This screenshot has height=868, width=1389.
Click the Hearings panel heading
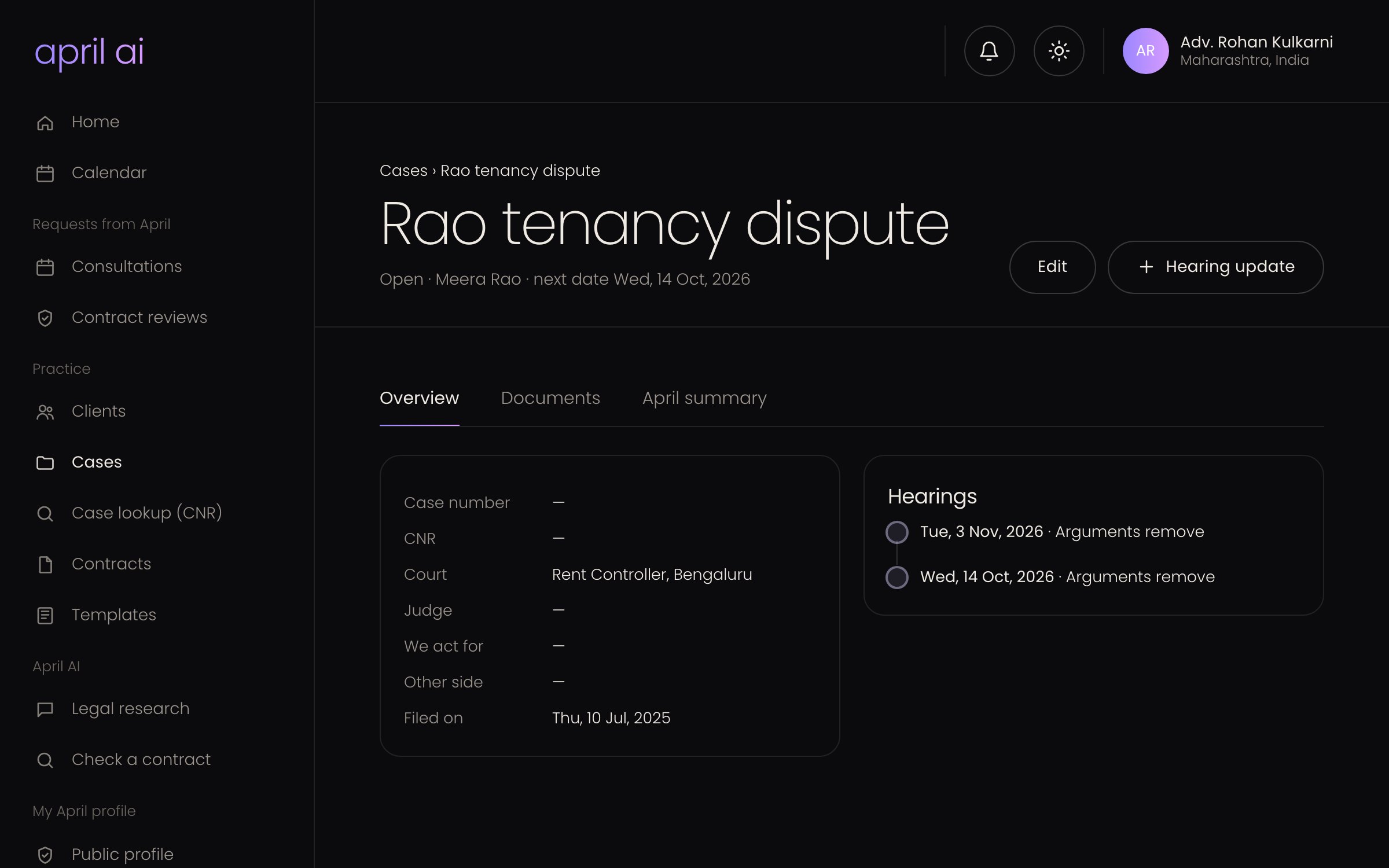point(932,496)
